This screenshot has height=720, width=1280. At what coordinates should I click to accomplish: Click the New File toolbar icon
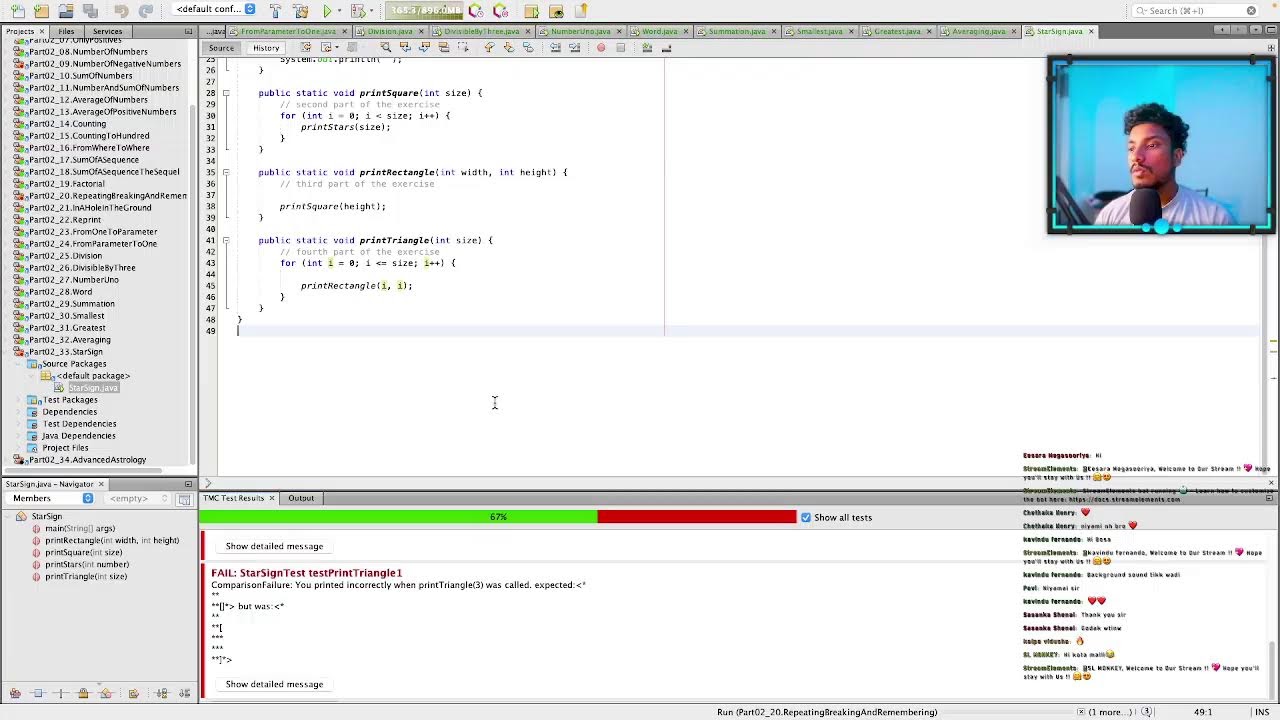(x=17, y=11)
